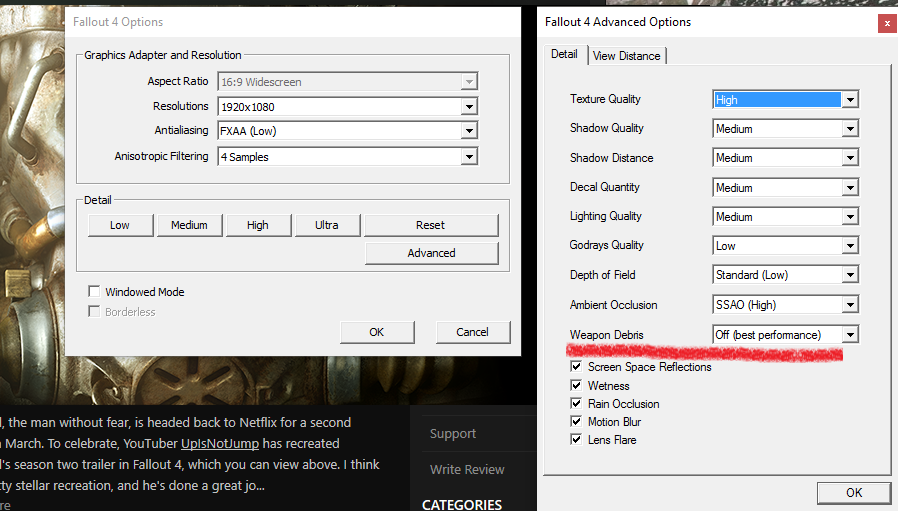This screenshot has height=511, width=898.
Task: Cancel the Fallout 4 Options dialog
Action: point(472,332)
